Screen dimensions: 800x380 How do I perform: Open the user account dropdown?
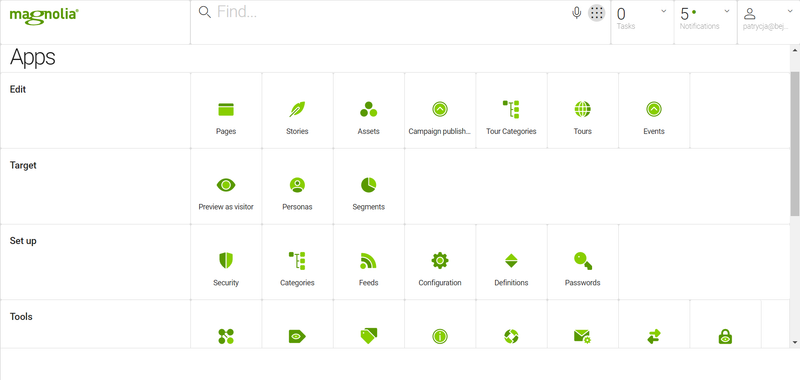pos(768,22)
